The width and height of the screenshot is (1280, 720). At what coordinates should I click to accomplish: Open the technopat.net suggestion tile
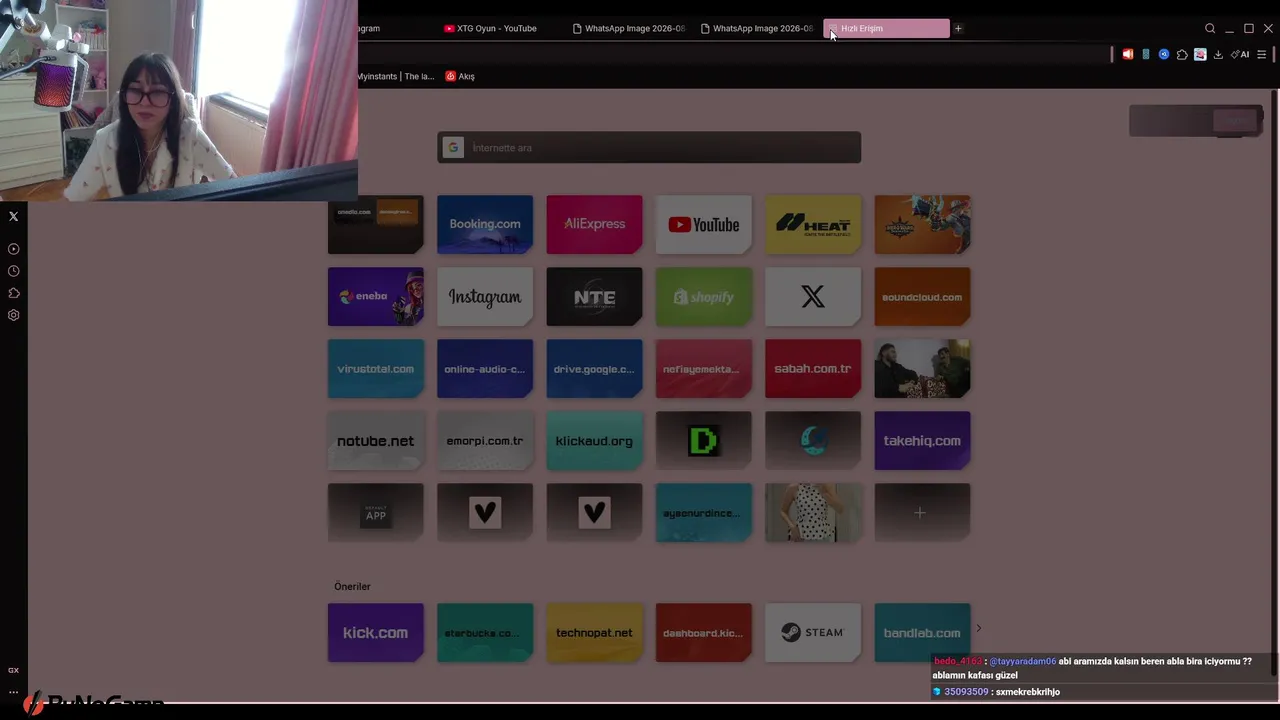point(594,633)
